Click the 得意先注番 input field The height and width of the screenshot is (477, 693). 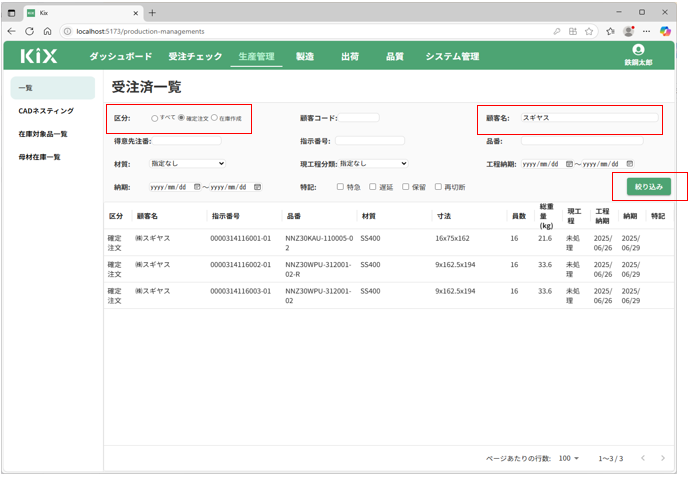[187, 141]
